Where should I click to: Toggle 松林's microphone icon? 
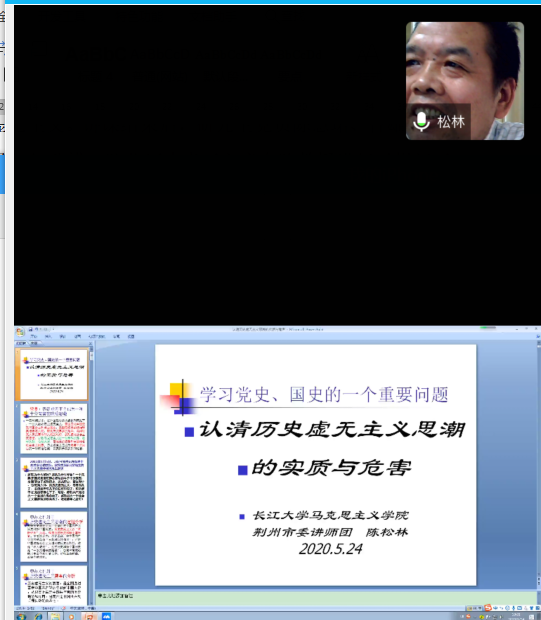point(422,121)
